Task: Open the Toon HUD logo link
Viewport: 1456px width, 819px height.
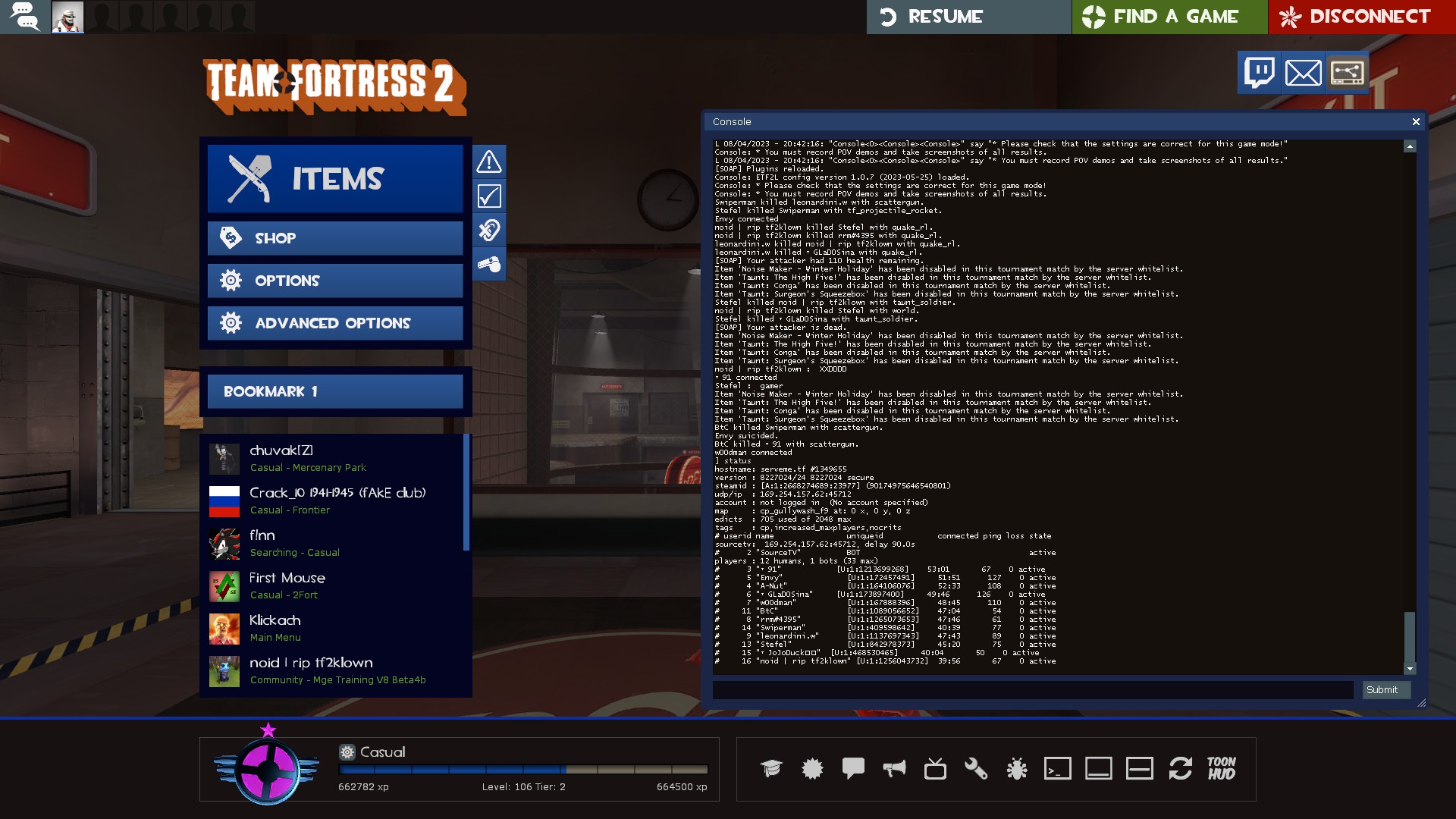Action: (1222, 768)
